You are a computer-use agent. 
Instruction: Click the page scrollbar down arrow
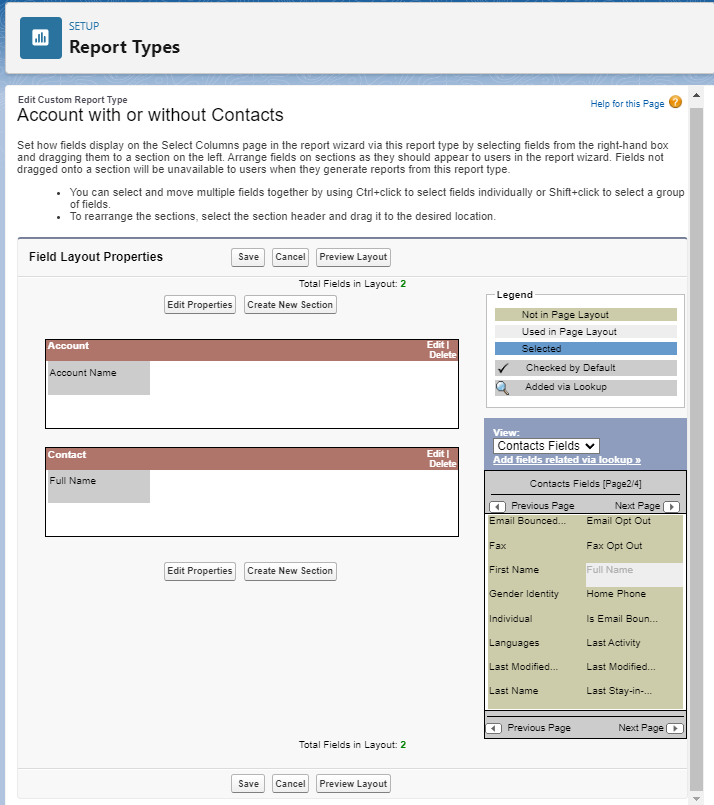click(697, 798)
